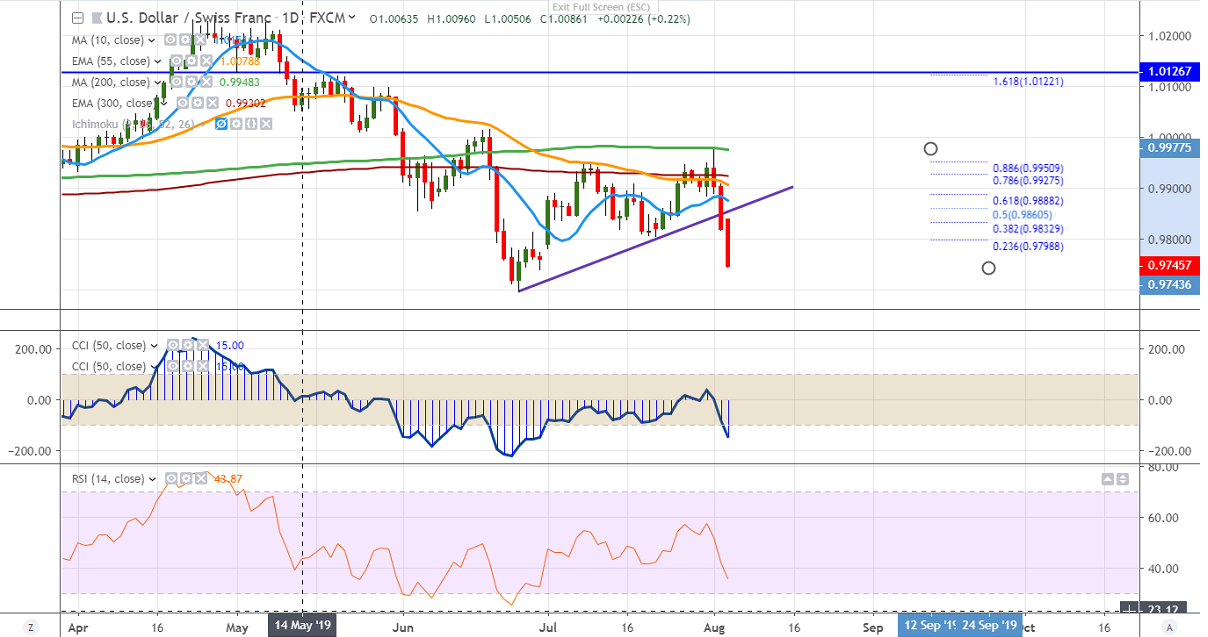1208x637 pixels.
Task: Click the lower Fibonacci anchor circle handle
Action: (989, 268)
